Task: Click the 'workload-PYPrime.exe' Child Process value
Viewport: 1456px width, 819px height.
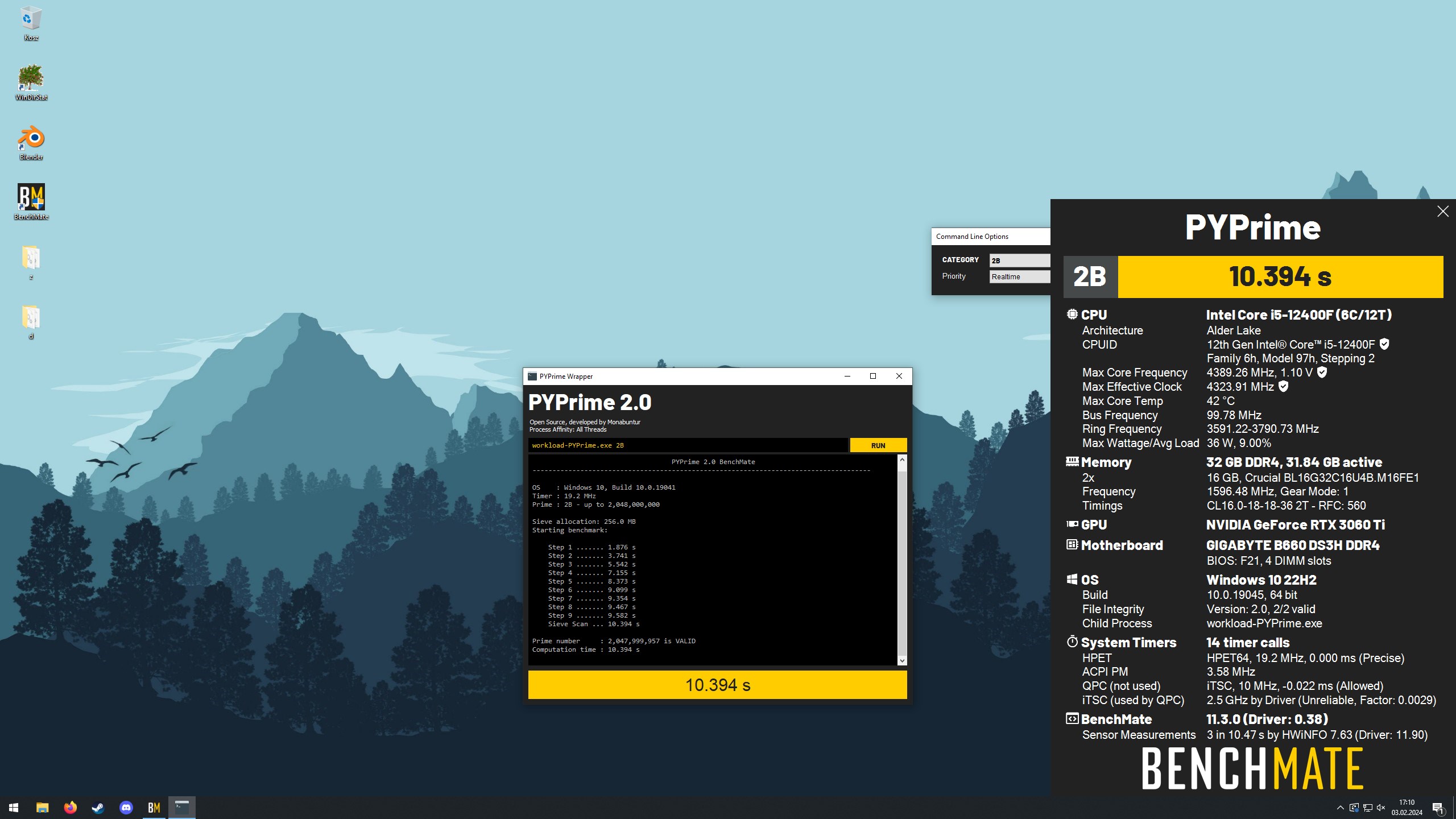Action: (1264, 623)
